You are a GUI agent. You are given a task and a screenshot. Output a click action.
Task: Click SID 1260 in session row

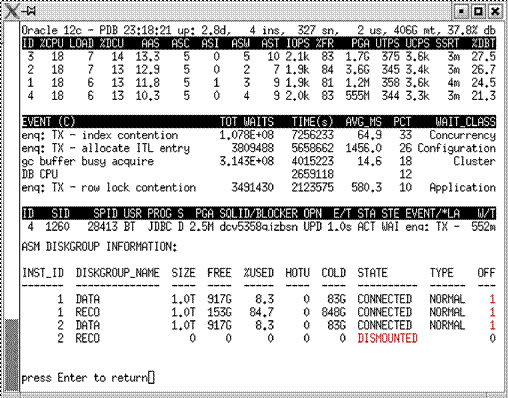(58, 227)
